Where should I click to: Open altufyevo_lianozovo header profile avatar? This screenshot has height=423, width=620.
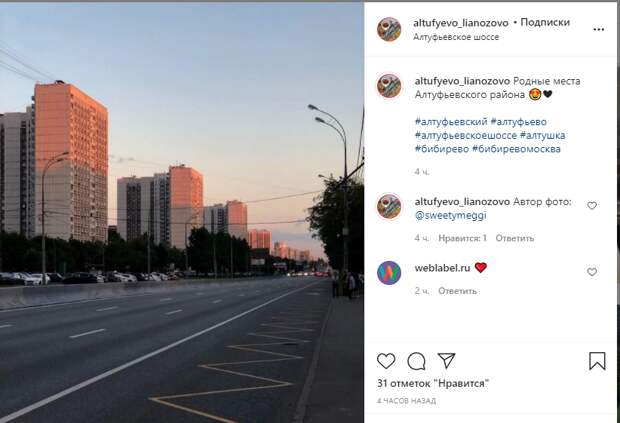[x=389, y=29]
